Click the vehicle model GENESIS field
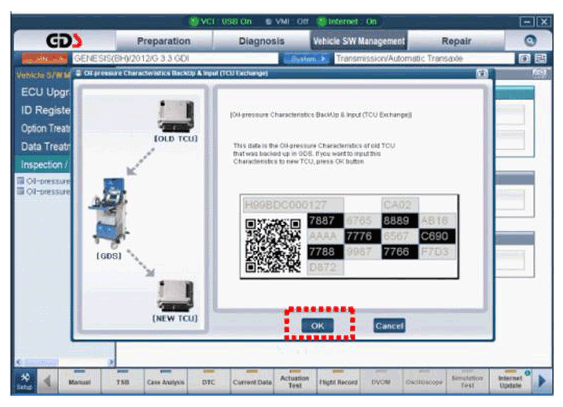This screenshot has height=407, width=563. (175, 59)
